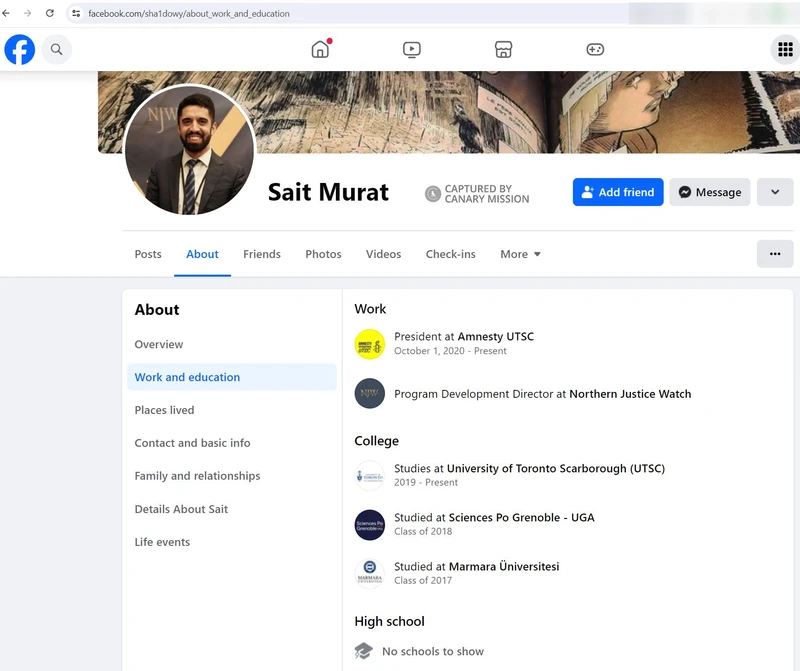
Task: Open the Marketplace storefront icon
Action: pos(504,49)
